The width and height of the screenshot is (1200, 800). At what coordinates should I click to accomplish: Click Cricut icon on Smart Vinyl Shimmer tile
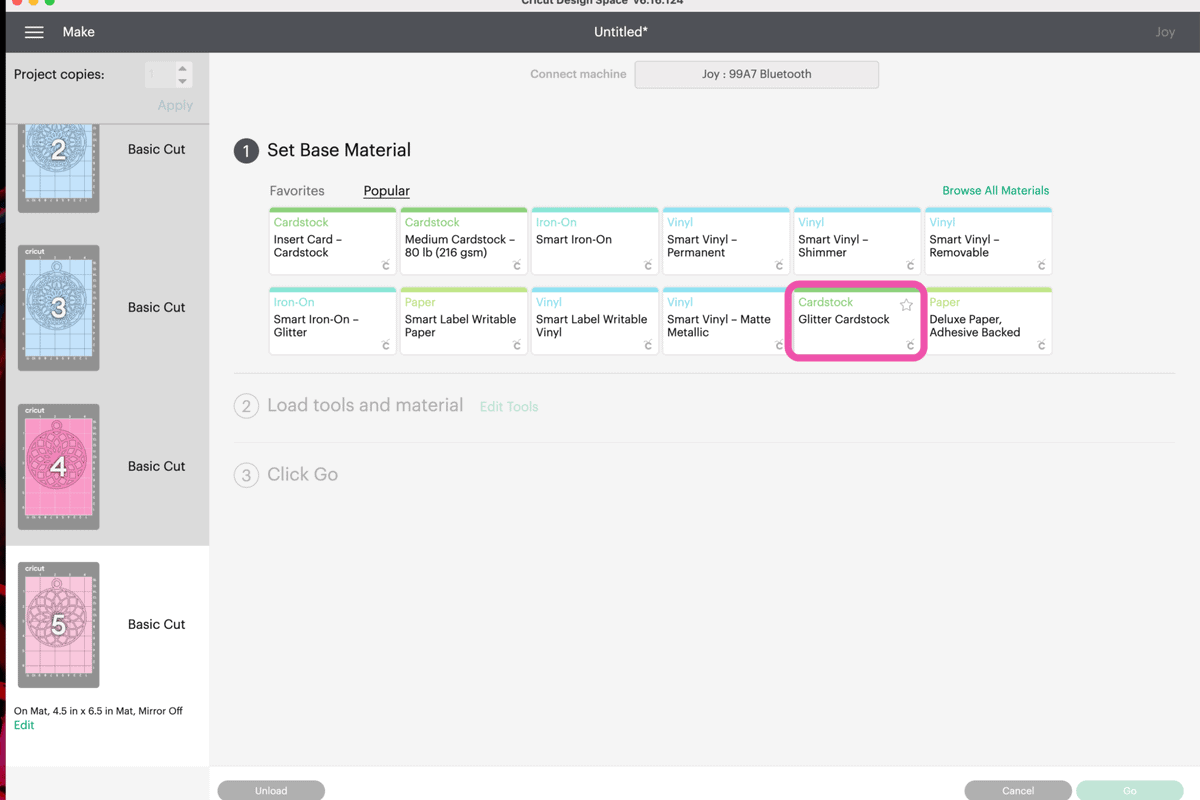tap(910, 265)
